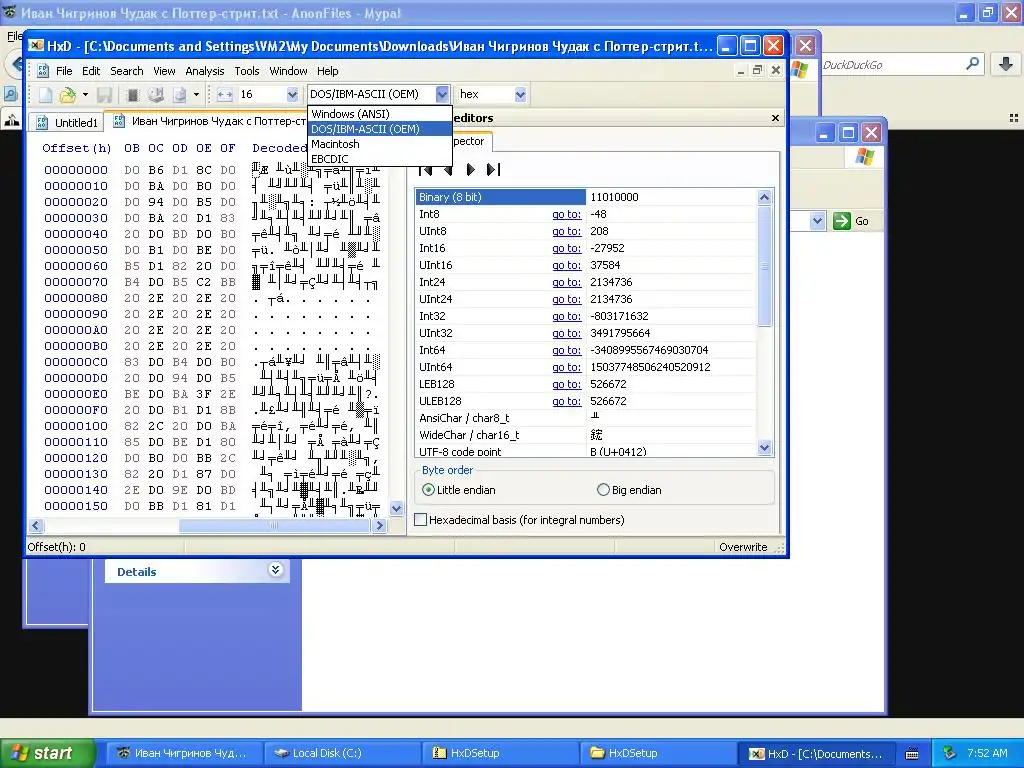Open the bytes per row dropdown showing 16
Viewport: 1024px width, 768px height.
click(x=292, y=95)
